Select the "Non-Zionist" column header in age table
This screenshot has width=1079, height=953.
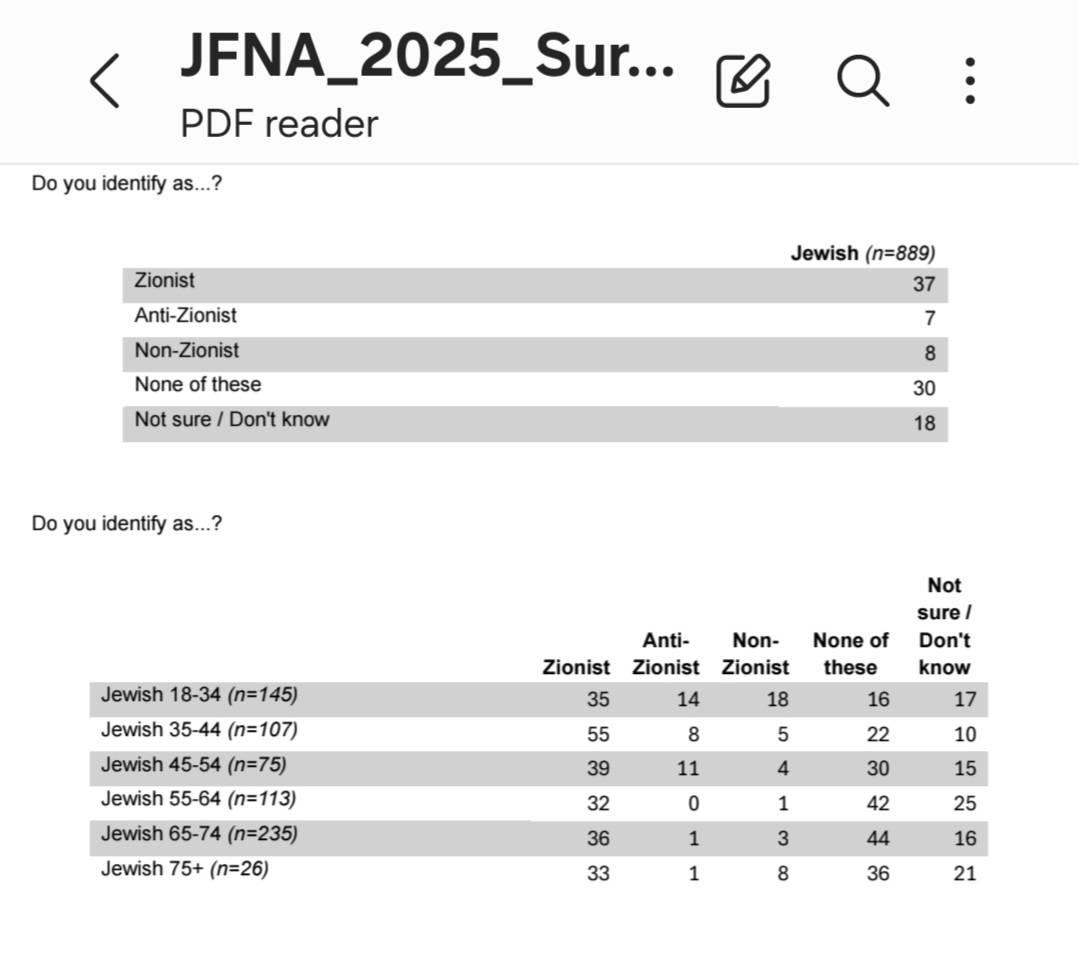[755, 654]
